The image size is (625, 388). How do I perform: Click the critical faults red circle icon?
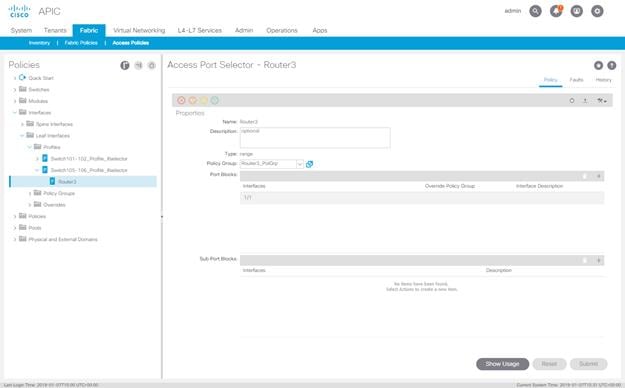click(181, 100)
